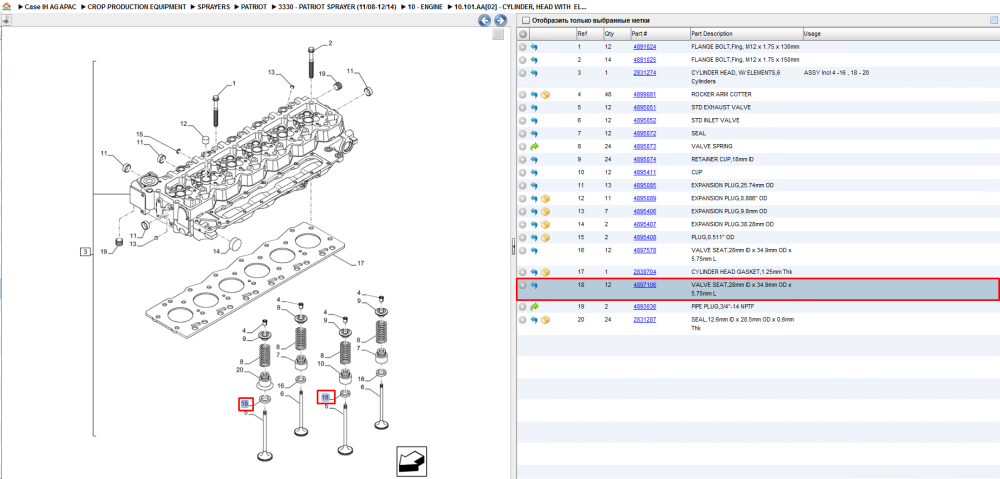The height and width of the screenshot is (479, 1000).
Task: Sort by Part # column header
Action: pos(659,34)
